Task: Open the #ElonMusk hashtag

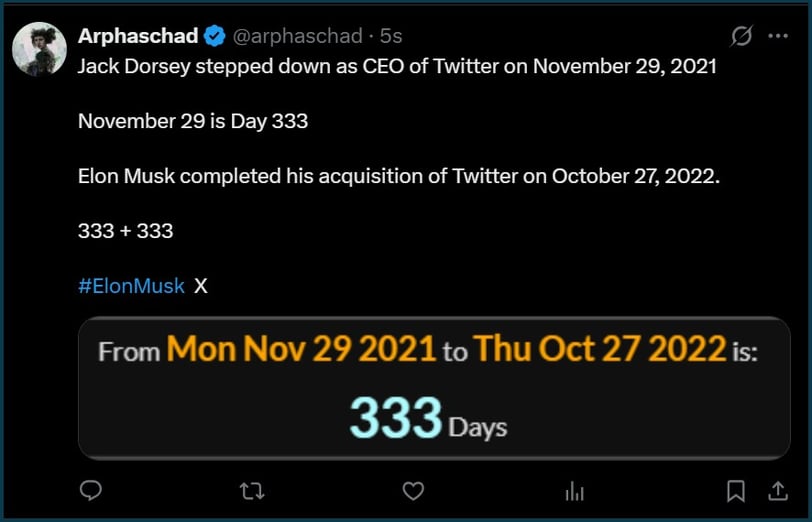Action: 132,286
